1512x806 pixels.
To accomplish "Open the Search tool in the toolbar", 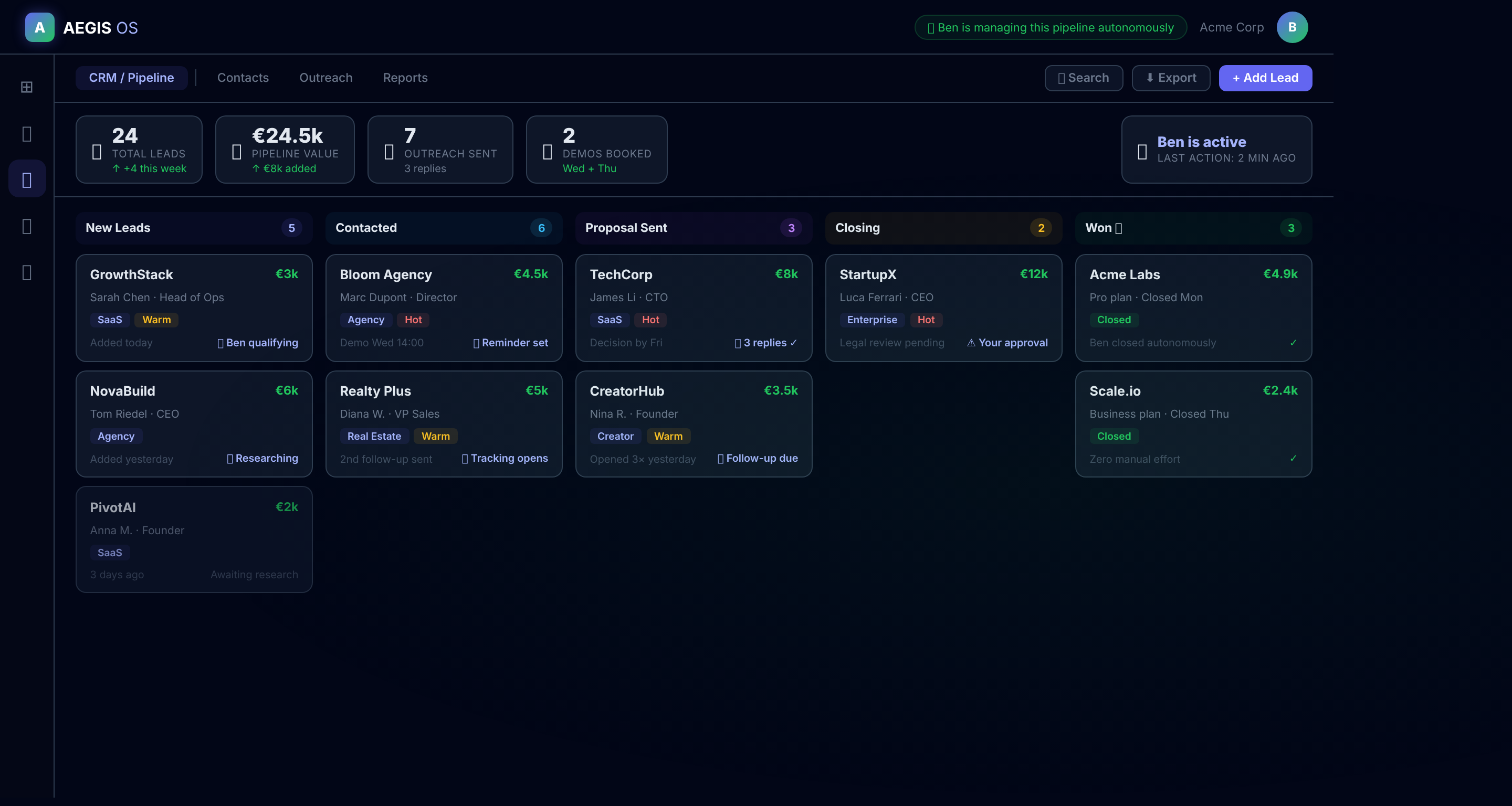I will pyautogui.click(x=1083, y=78).
